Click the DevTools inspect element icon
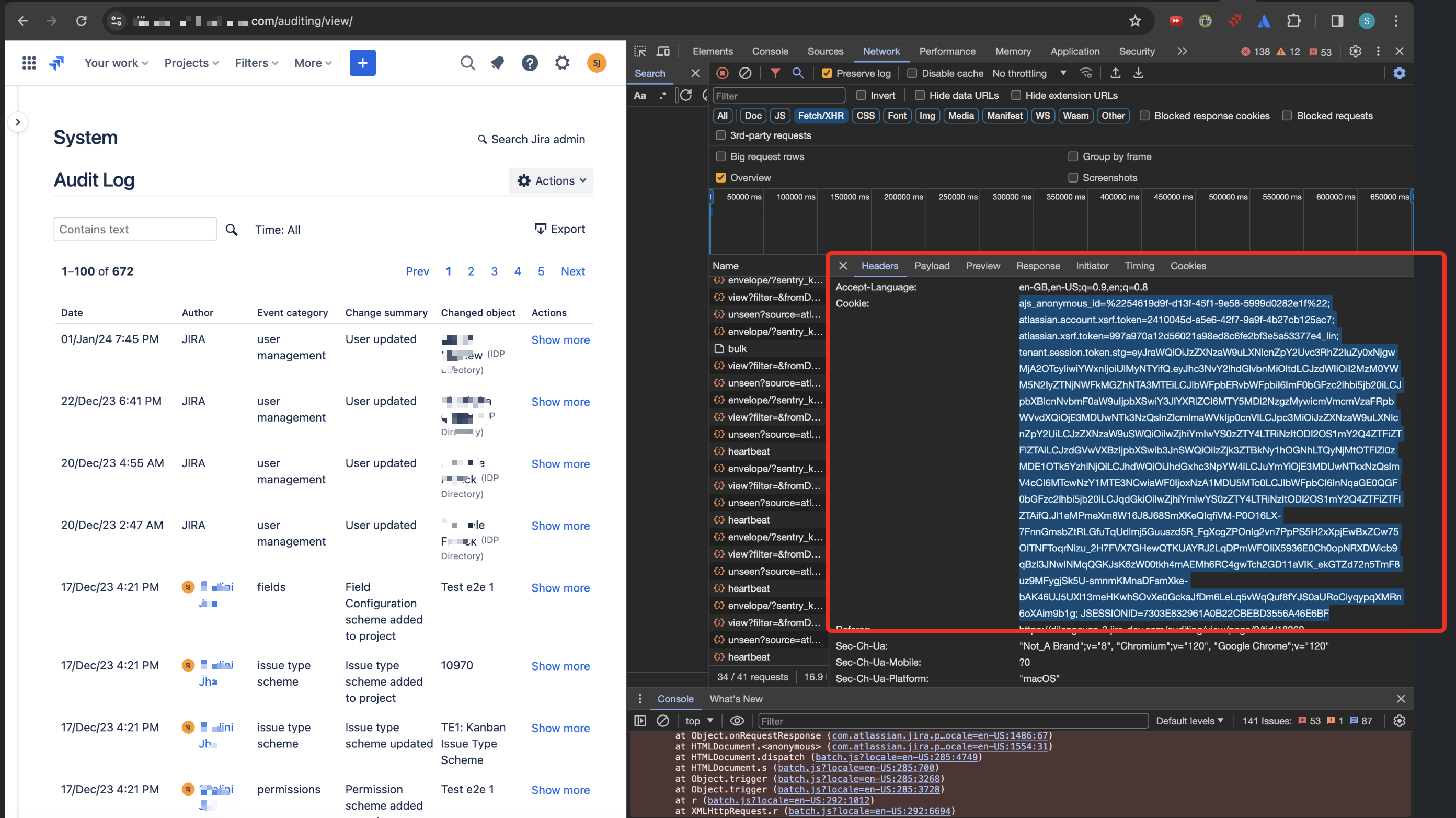Screen dimensions: 1456x818 click(x=640, y=51)
